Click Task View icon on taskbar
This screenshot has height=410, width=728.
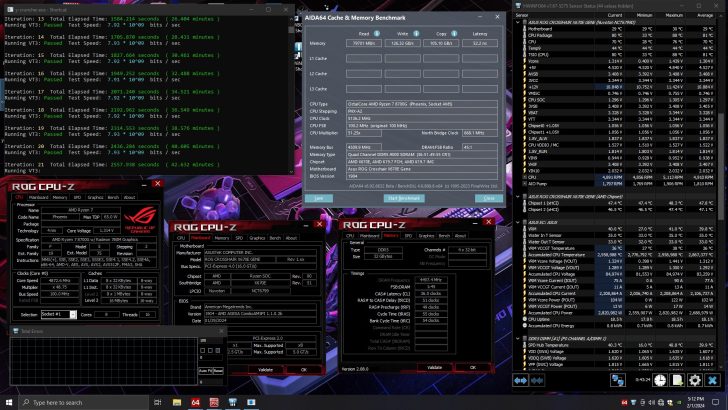(x=158, y=402)
